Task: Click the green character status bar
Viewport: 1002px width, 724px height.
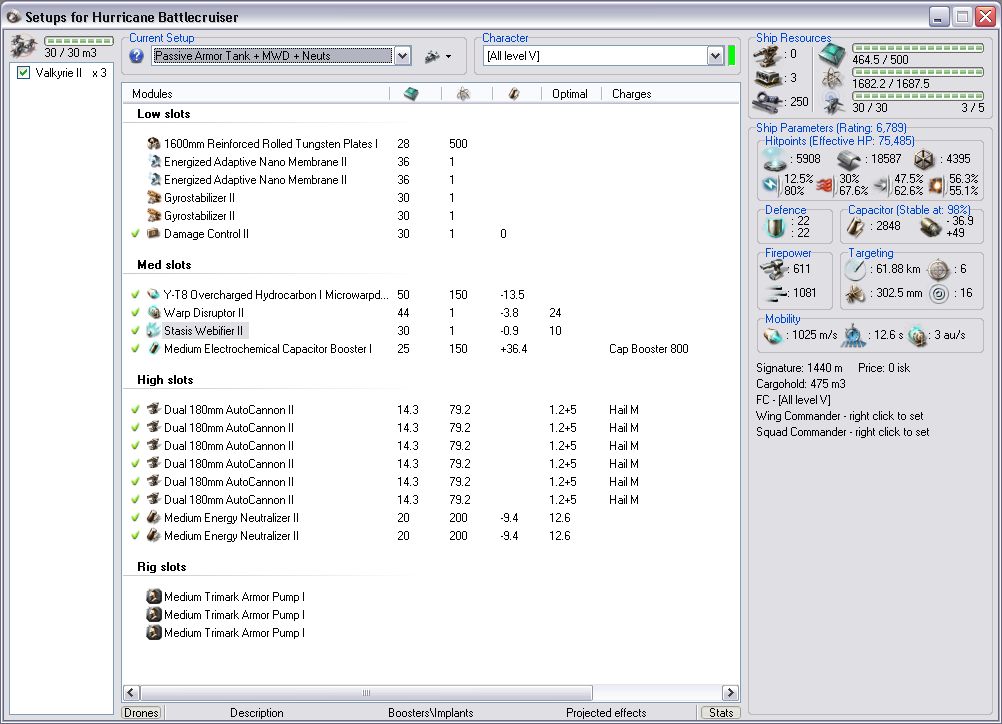Action: tap(731, 56)
